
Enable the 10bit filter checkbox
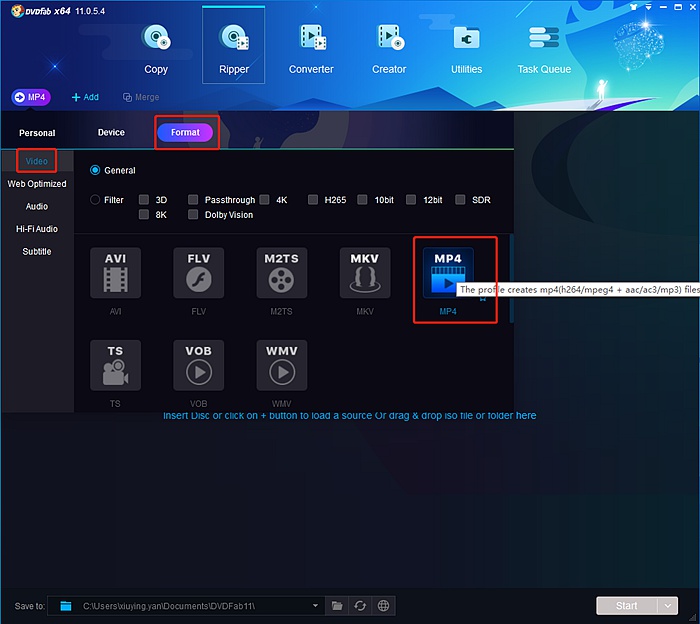click(x=362, y=199)
